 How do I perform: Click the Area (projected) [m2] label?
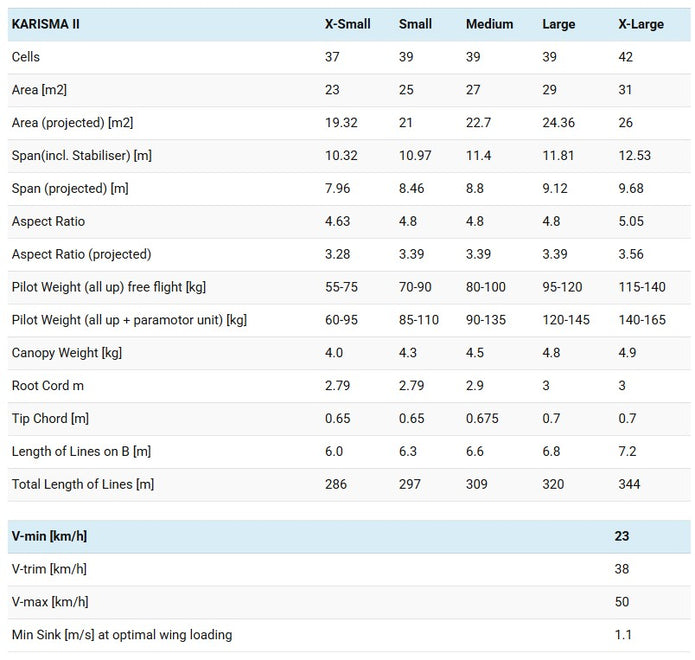pyautogui.click(x=72, y=122)
